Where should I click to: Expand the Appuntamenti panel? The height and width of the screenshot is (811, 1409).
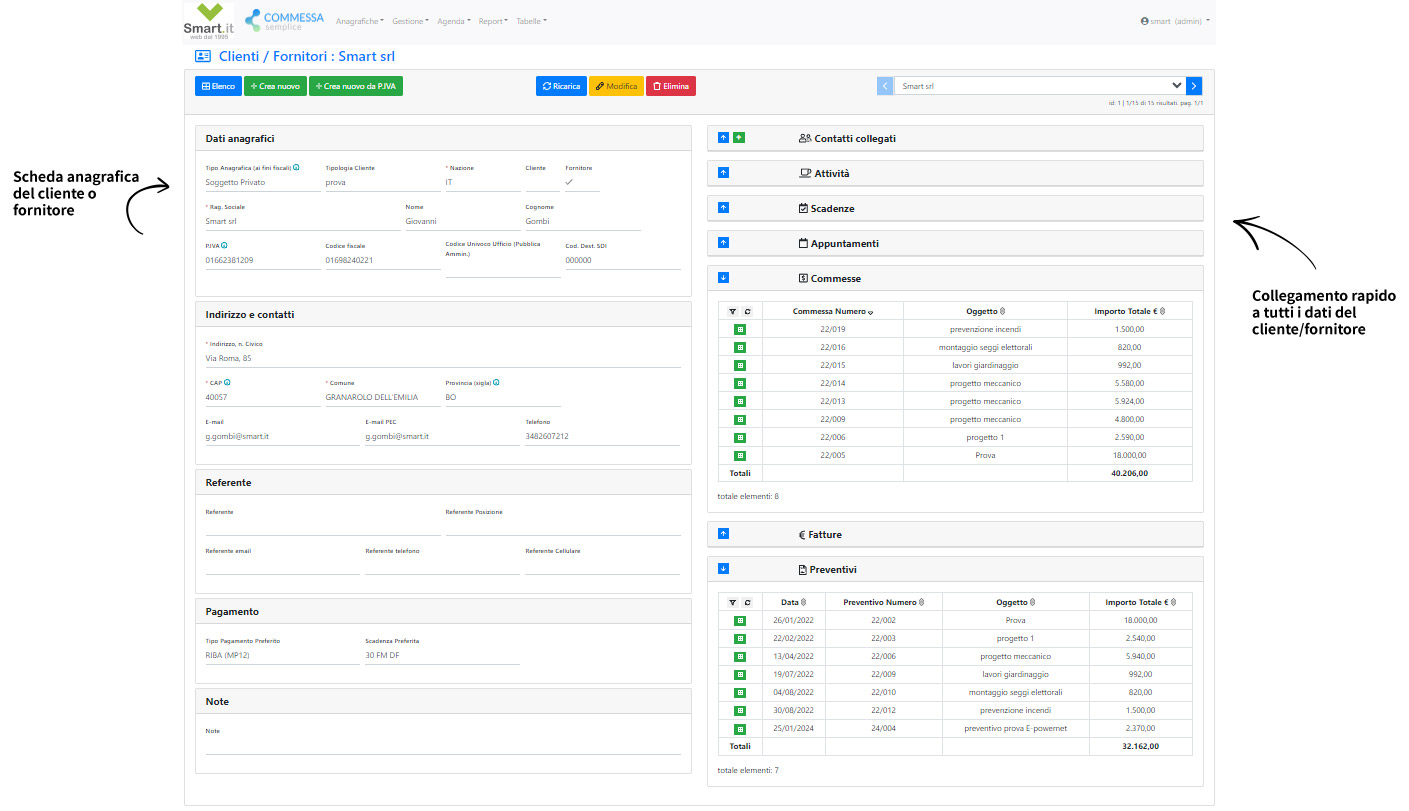pos(724,243)
